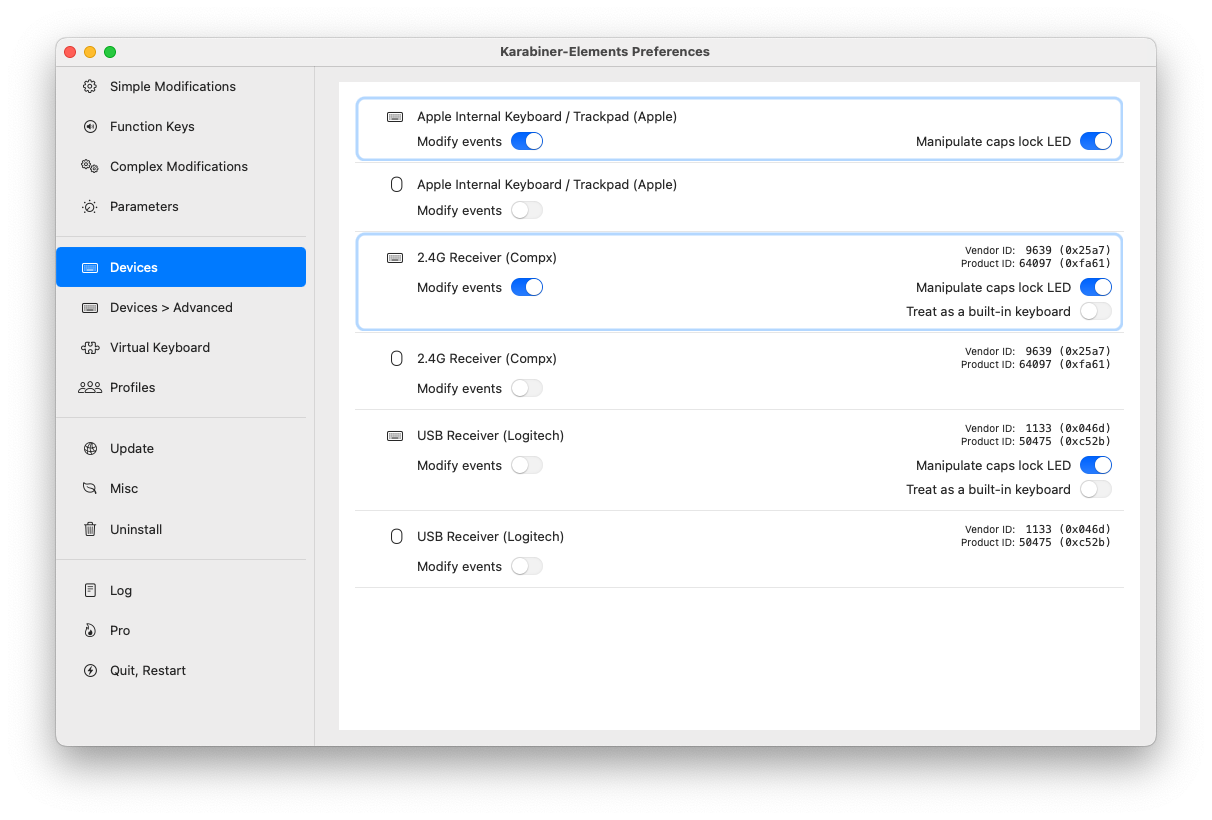The width and height of the screenshot is (1212, 820).
Task: Click mouse icon of USB Receiver (Logitech)
Action: pos(396,536)
